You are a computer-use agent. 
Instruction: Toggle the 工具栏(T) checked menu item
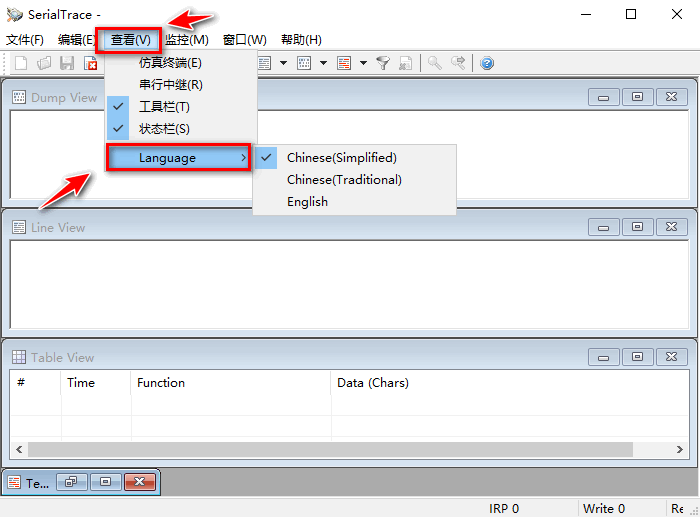(164, 107)
